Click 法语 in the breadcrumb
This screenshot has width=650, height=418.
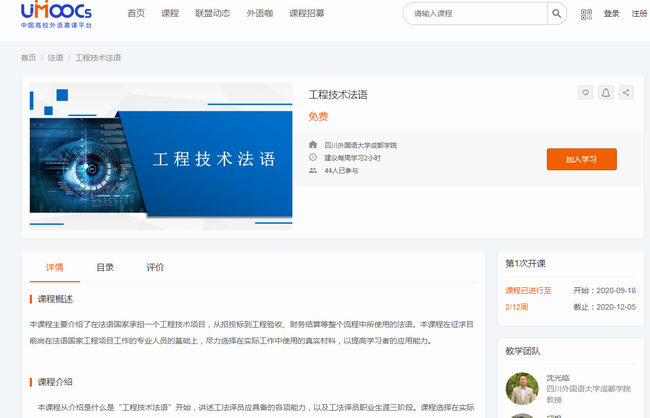[55, 58]
